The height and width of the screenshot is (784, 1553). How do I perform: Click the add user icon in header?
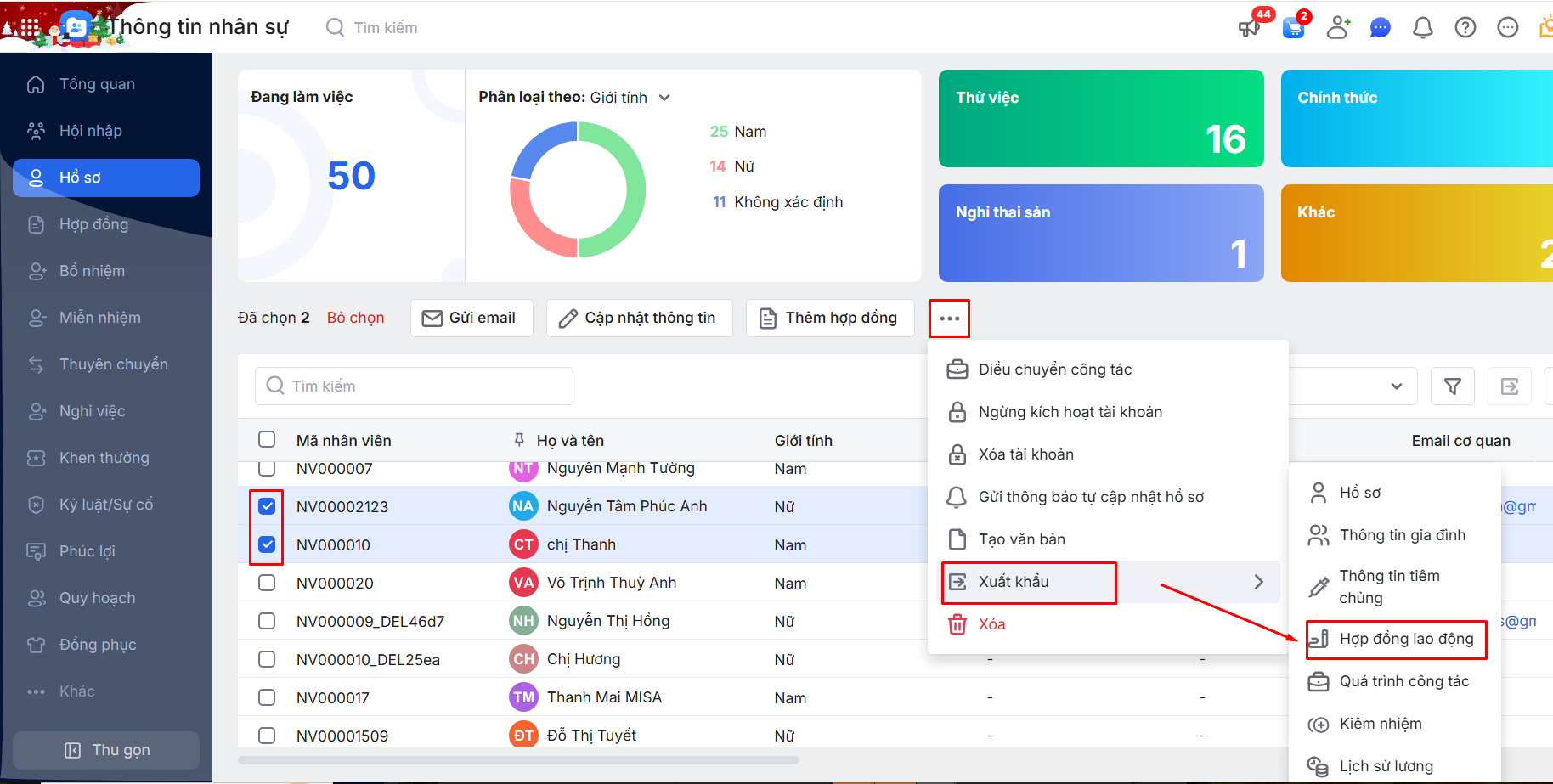click(x=1338, y=28)
